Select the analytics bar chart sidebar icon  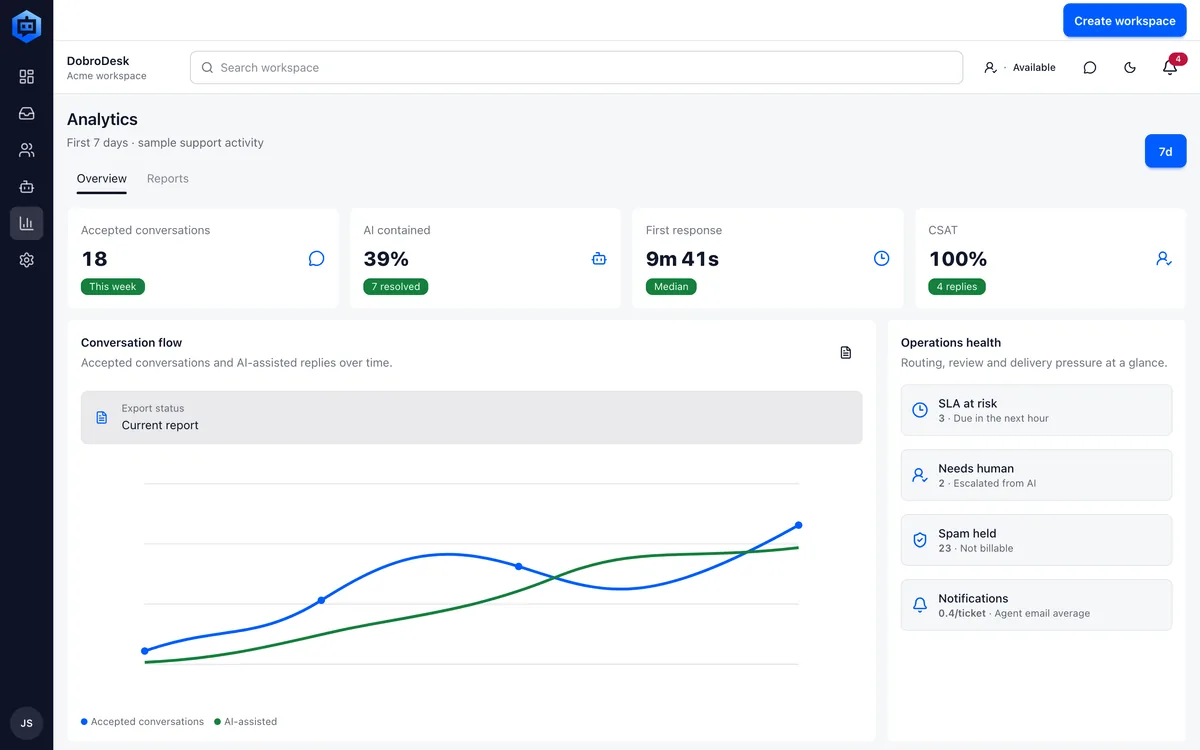[x=26, y=223]
